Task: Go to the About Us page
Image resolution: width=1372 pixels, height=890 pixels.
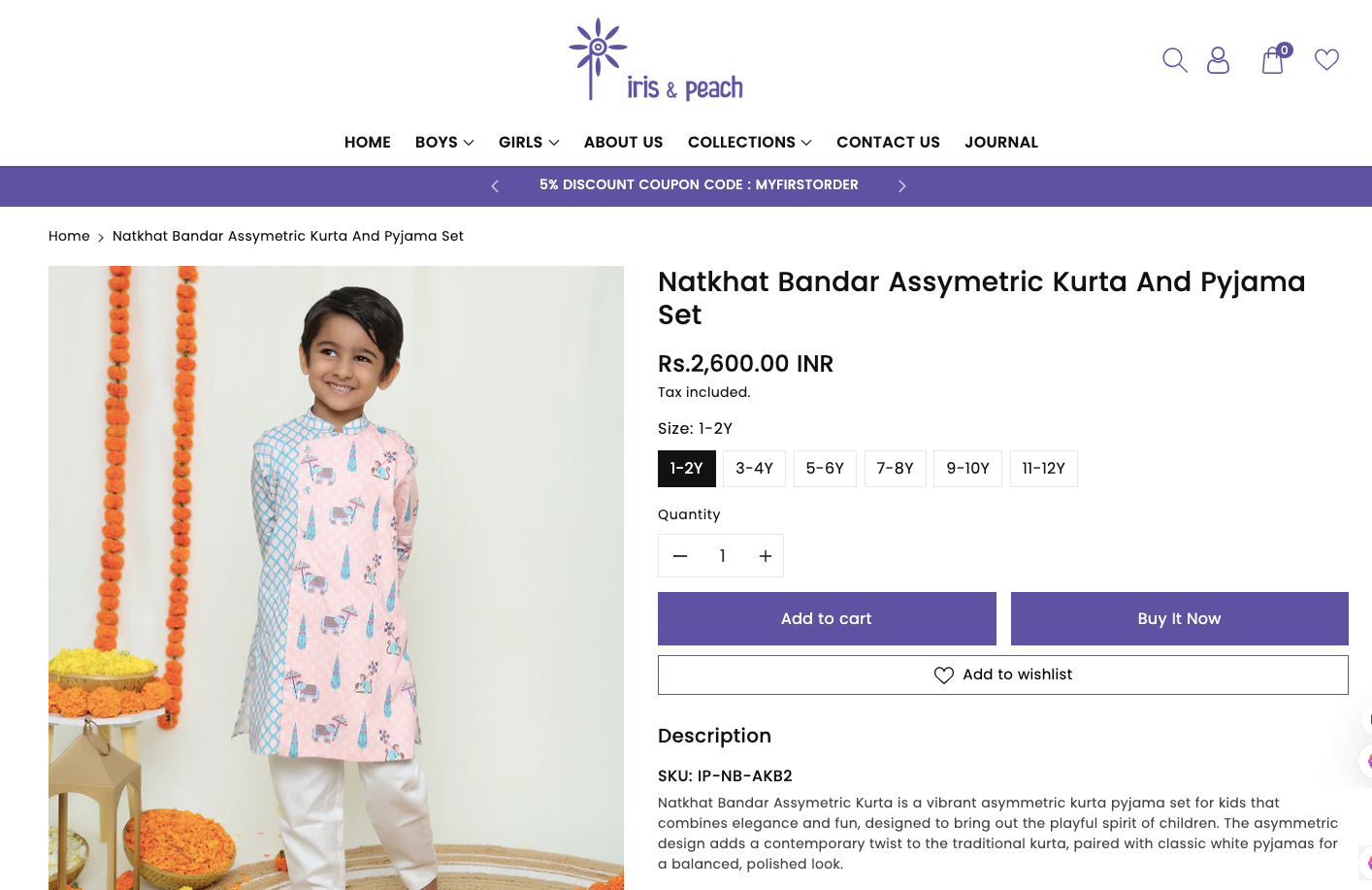Action: (x=623, y=143)
